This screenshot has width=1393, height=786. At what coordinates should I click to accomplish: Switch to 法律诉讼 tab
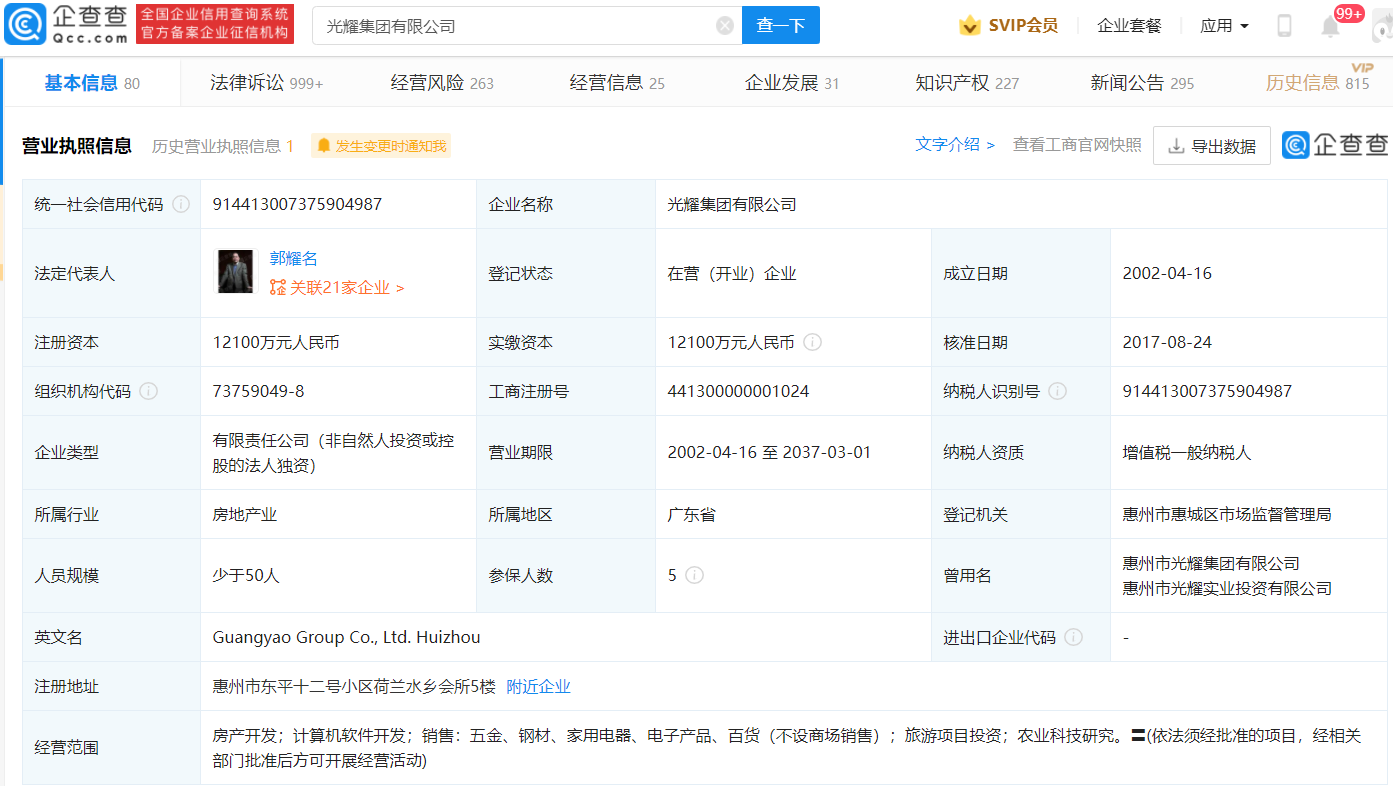point(266,83)
